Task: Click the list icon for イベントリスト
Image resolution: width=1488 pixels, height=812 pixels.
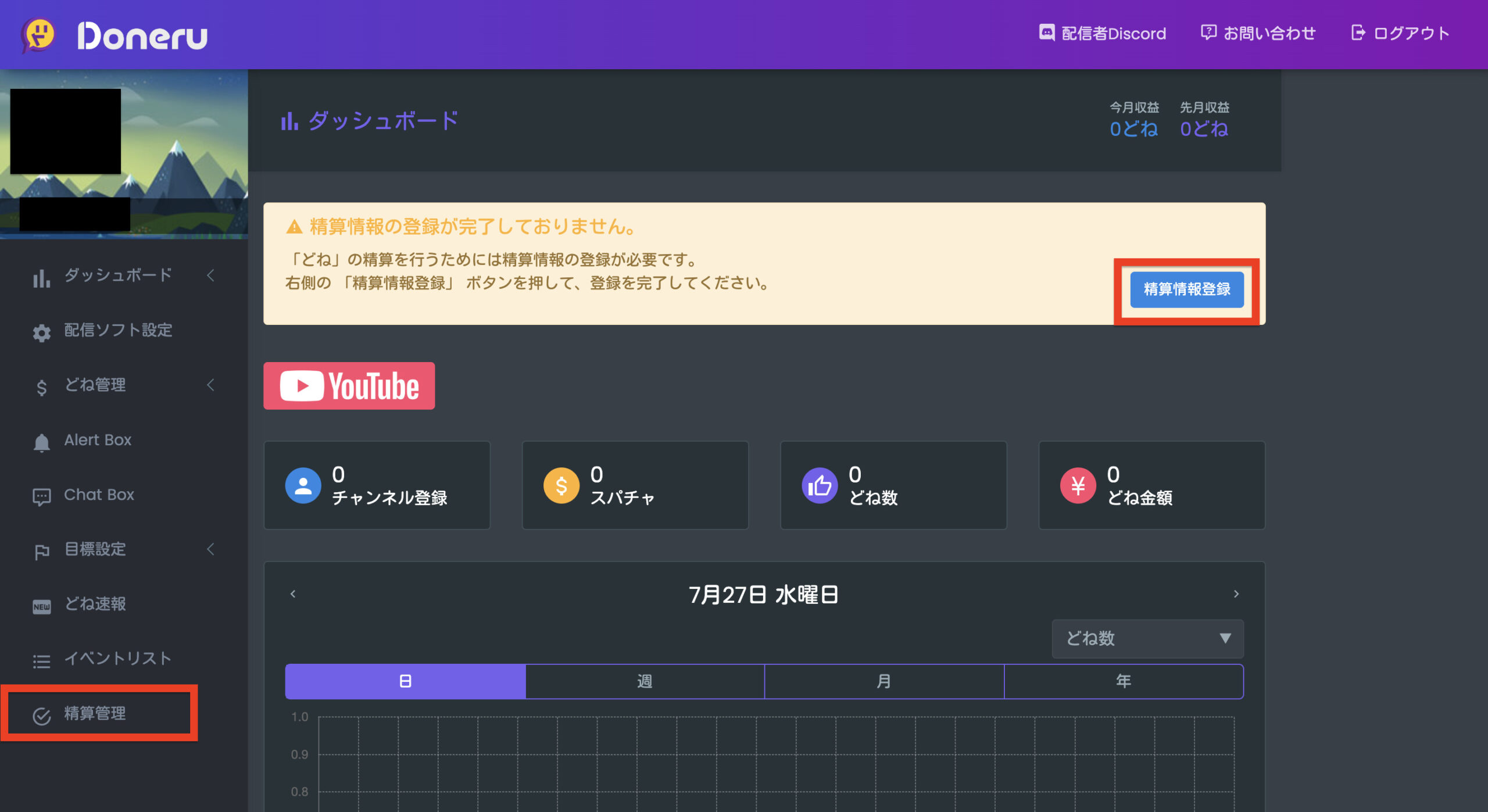Action: point(41,661)
